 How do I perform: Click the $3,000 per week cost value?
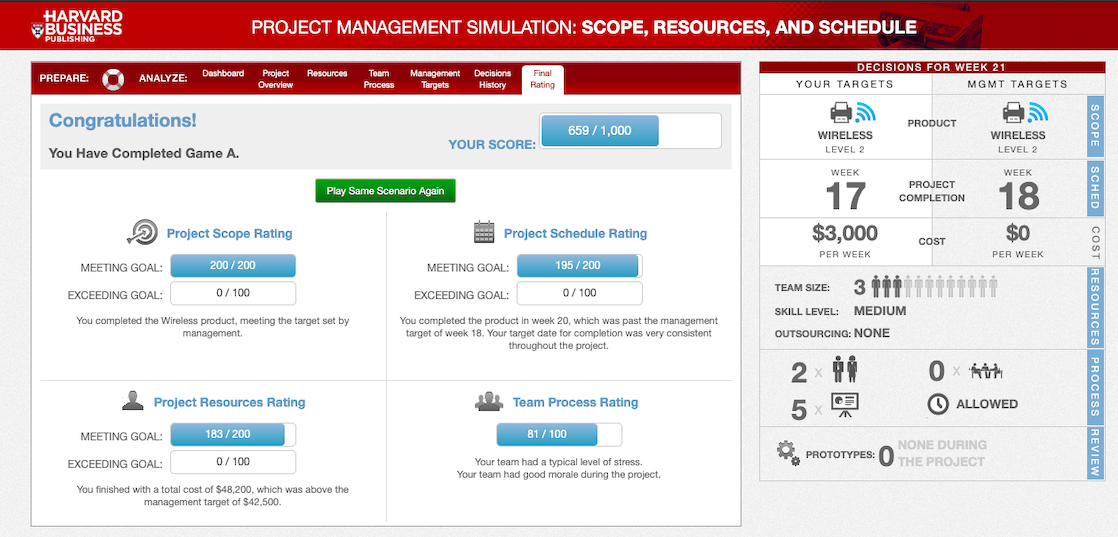pyautogui.click(x=845, y=233)
